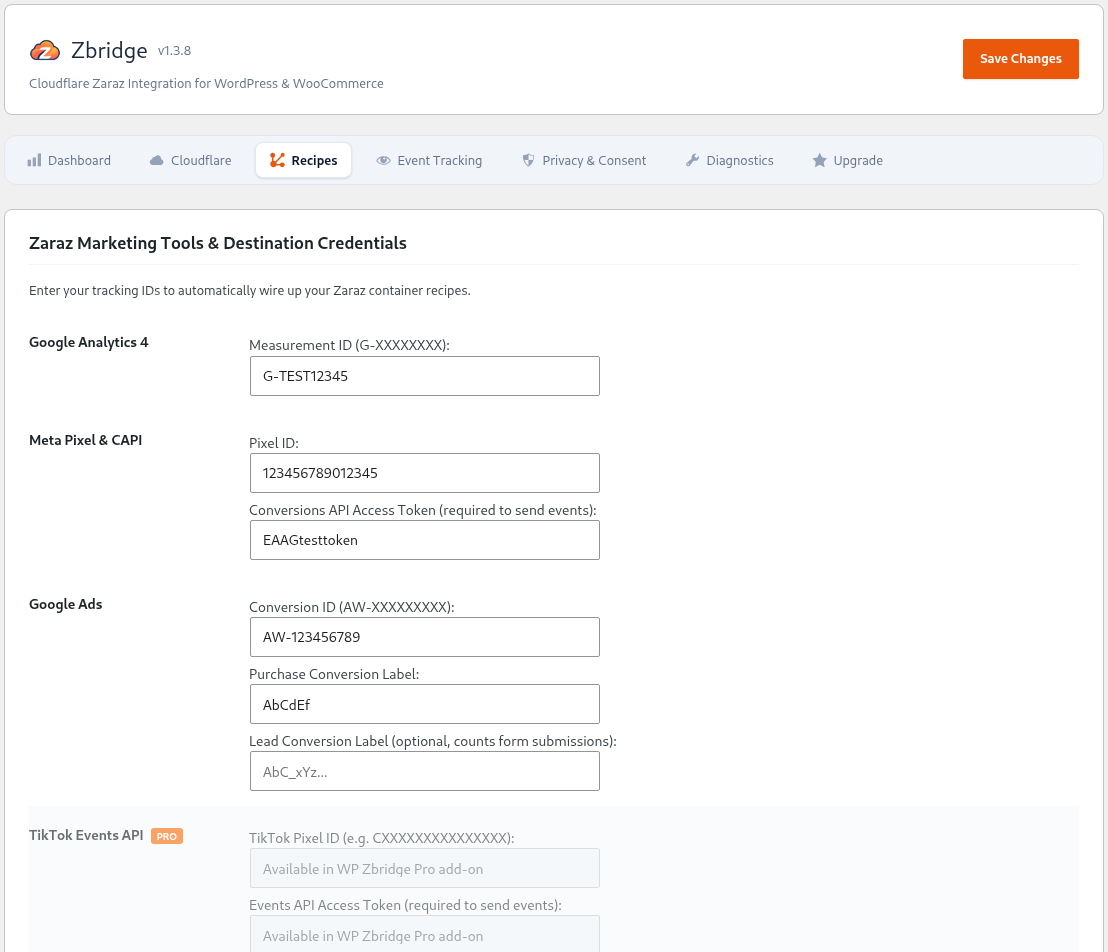Screen dimensions: 1108x952
Task: Click the Privacy & Consent shield icon
Action: tap(528, 160)
